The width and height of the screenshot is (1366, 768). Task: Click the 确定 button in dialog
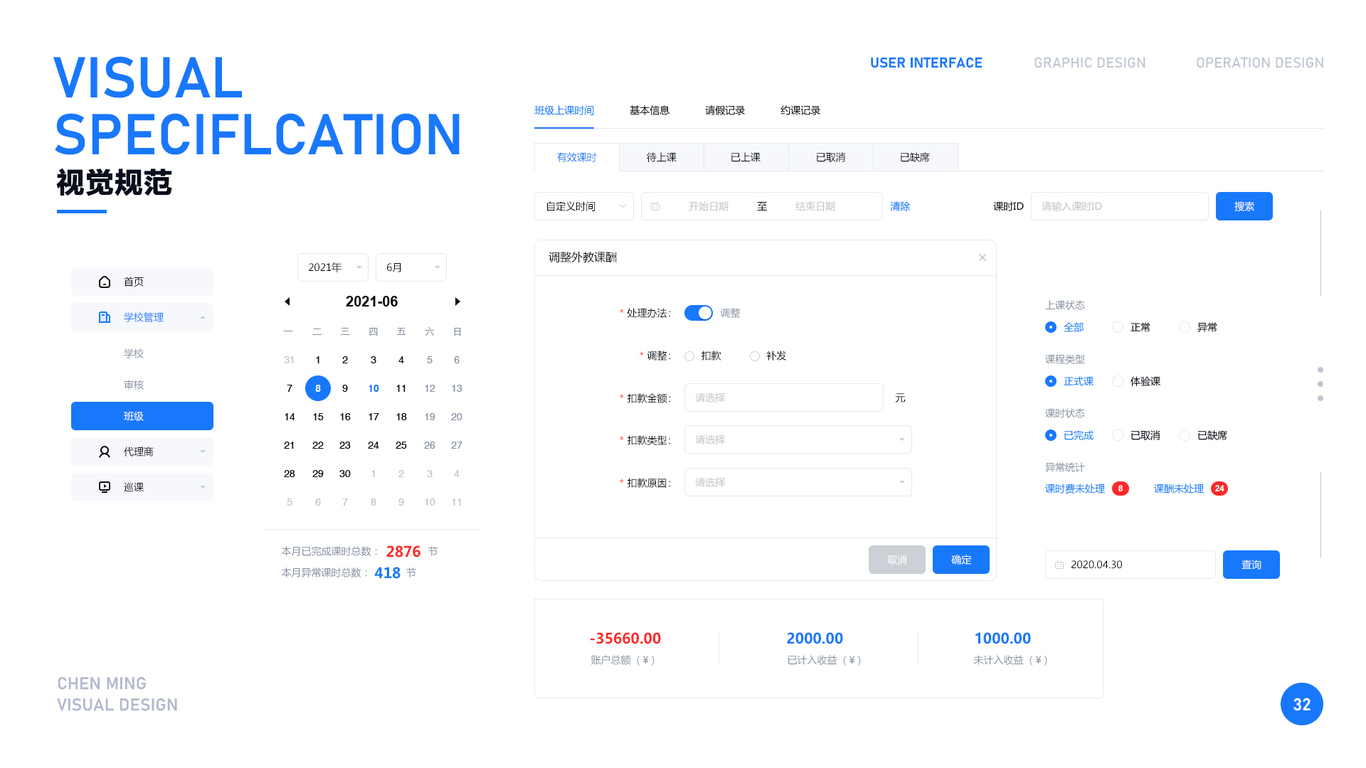click(x=961, y=560)
